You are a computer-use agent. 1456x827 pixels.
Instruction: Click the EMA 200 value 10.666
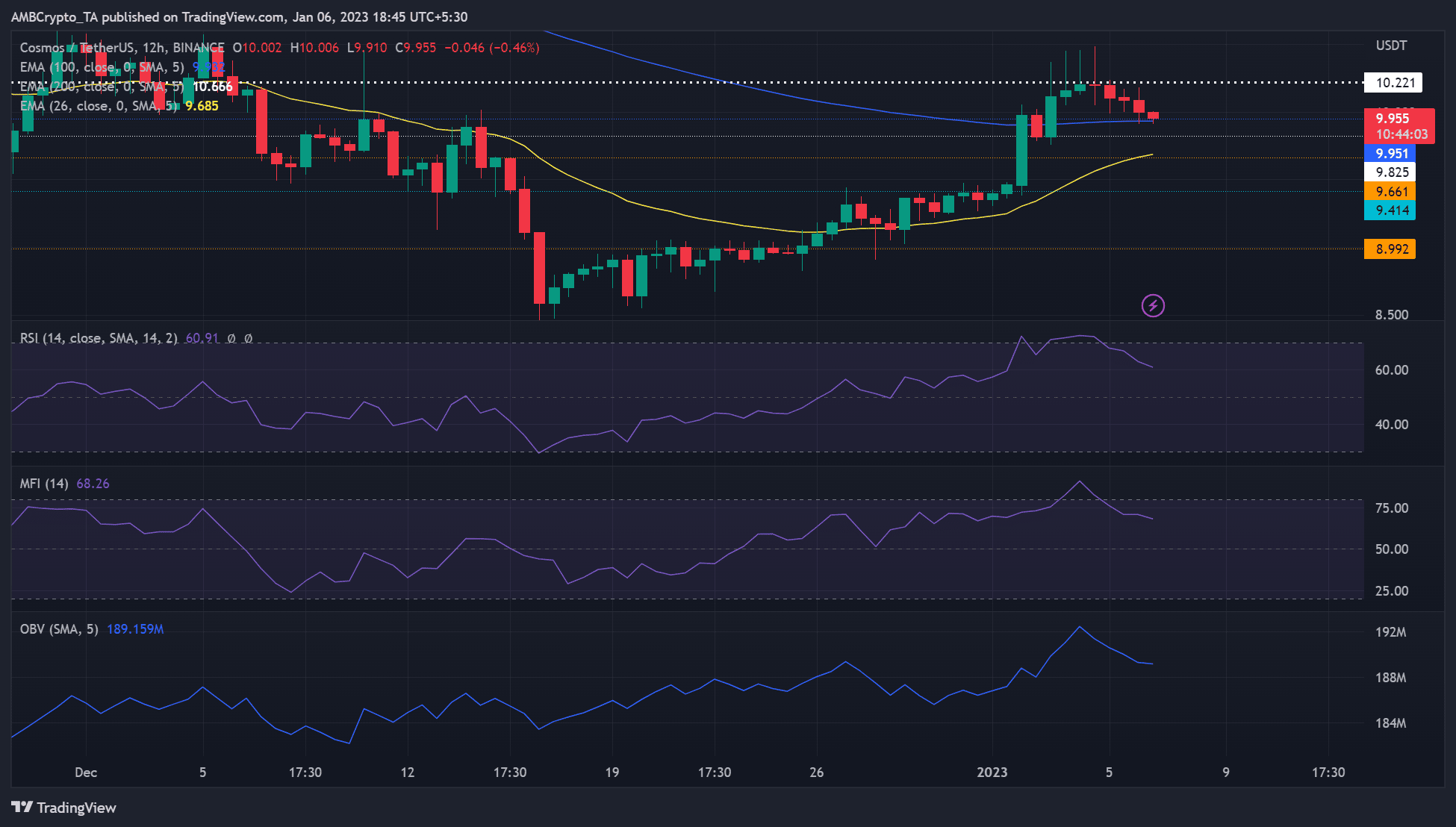213,87
